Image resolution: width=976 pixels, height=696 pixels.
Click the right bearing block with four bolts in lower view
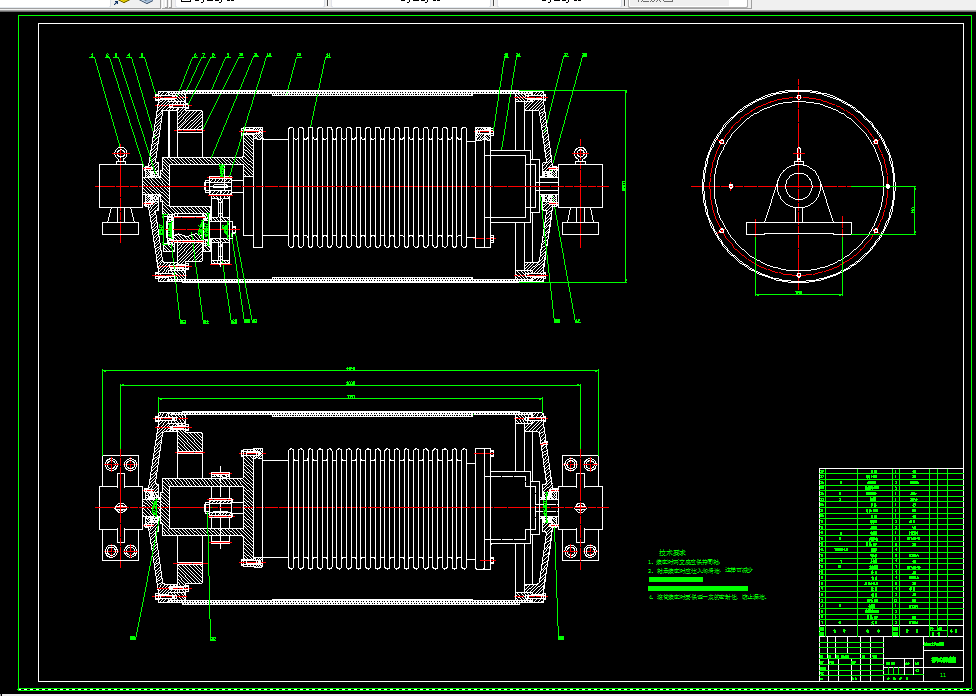581,508
